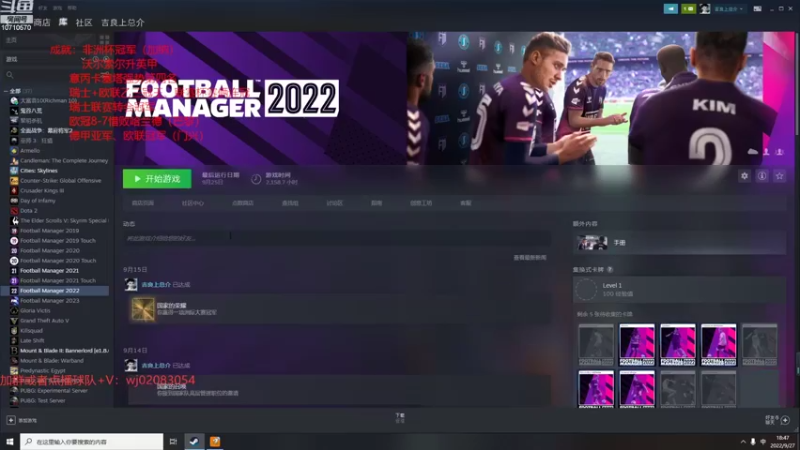Image resolution: width=800 pixels, height=450 pixels.
Task: Select Football Manager 2019 Touch
Action: (x=58, y=240)
